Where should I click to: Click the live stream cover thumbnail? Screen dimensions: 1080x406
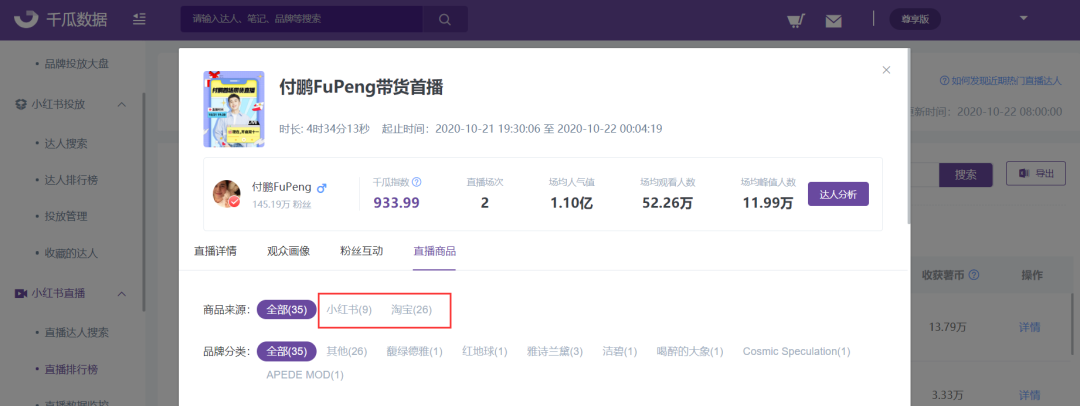[x=234, y=109]
